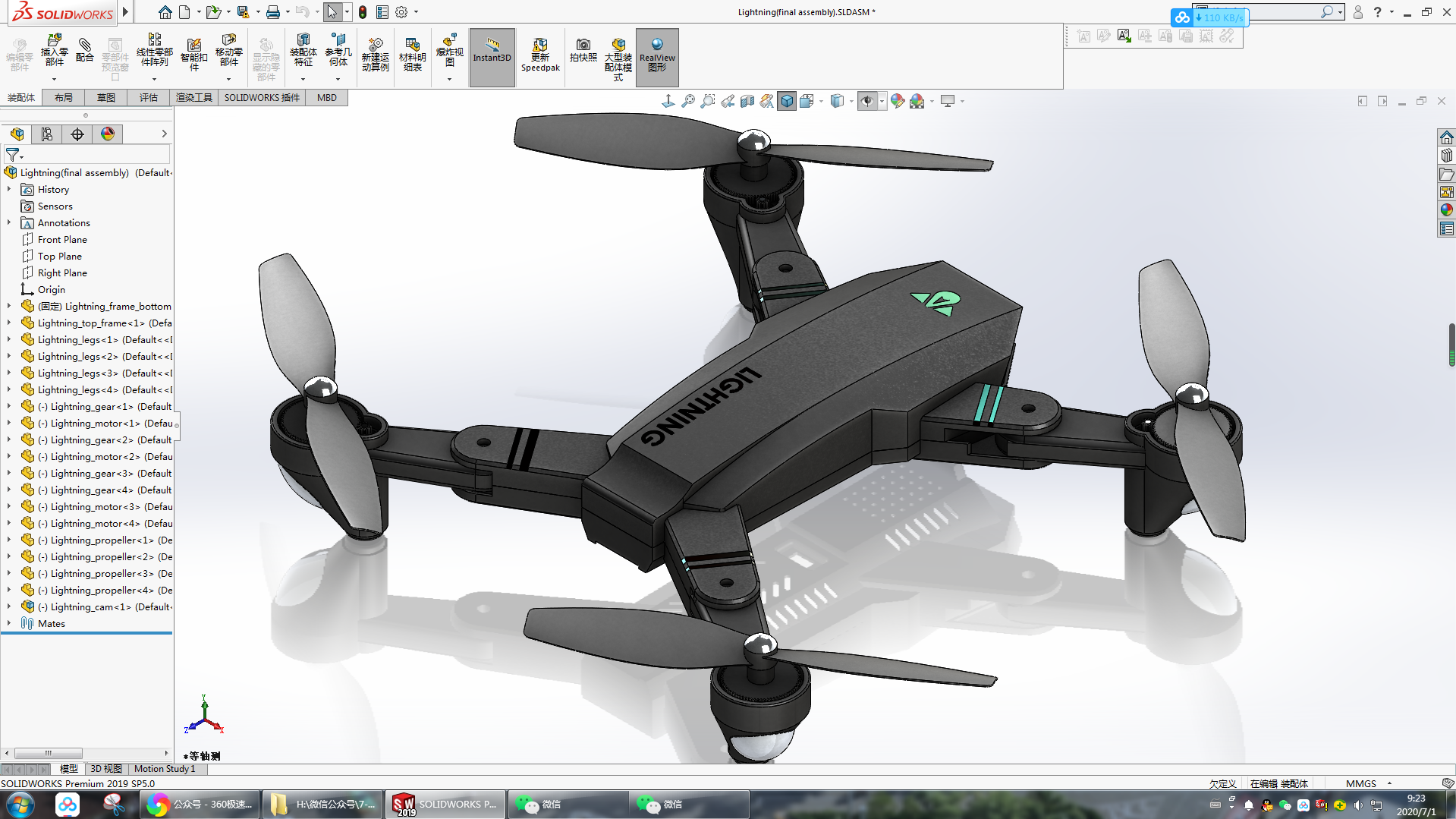The width and height of the screenshot is (1456, 819).
Task: Take a snapshot with 拍快照
Action: (583, 50)
